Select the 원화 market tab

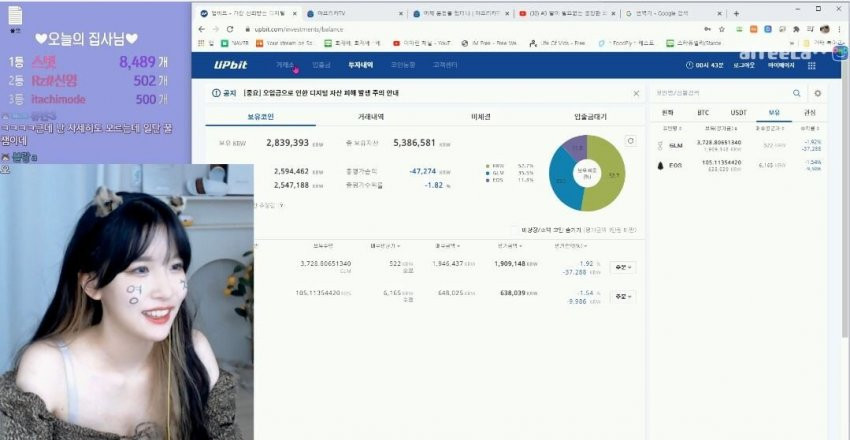click(x=667, y=113)
